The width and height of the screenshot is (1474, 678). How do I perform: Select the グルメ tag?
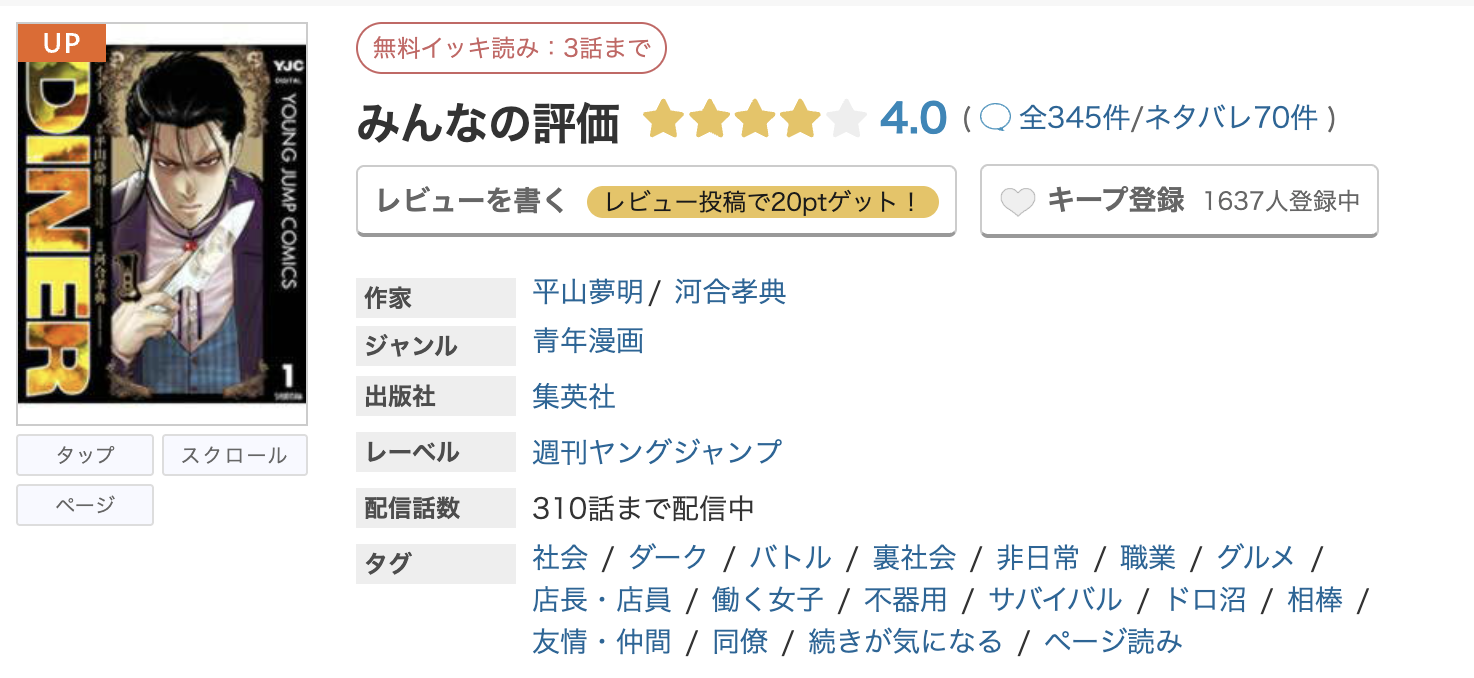[x=1256, y=558]
